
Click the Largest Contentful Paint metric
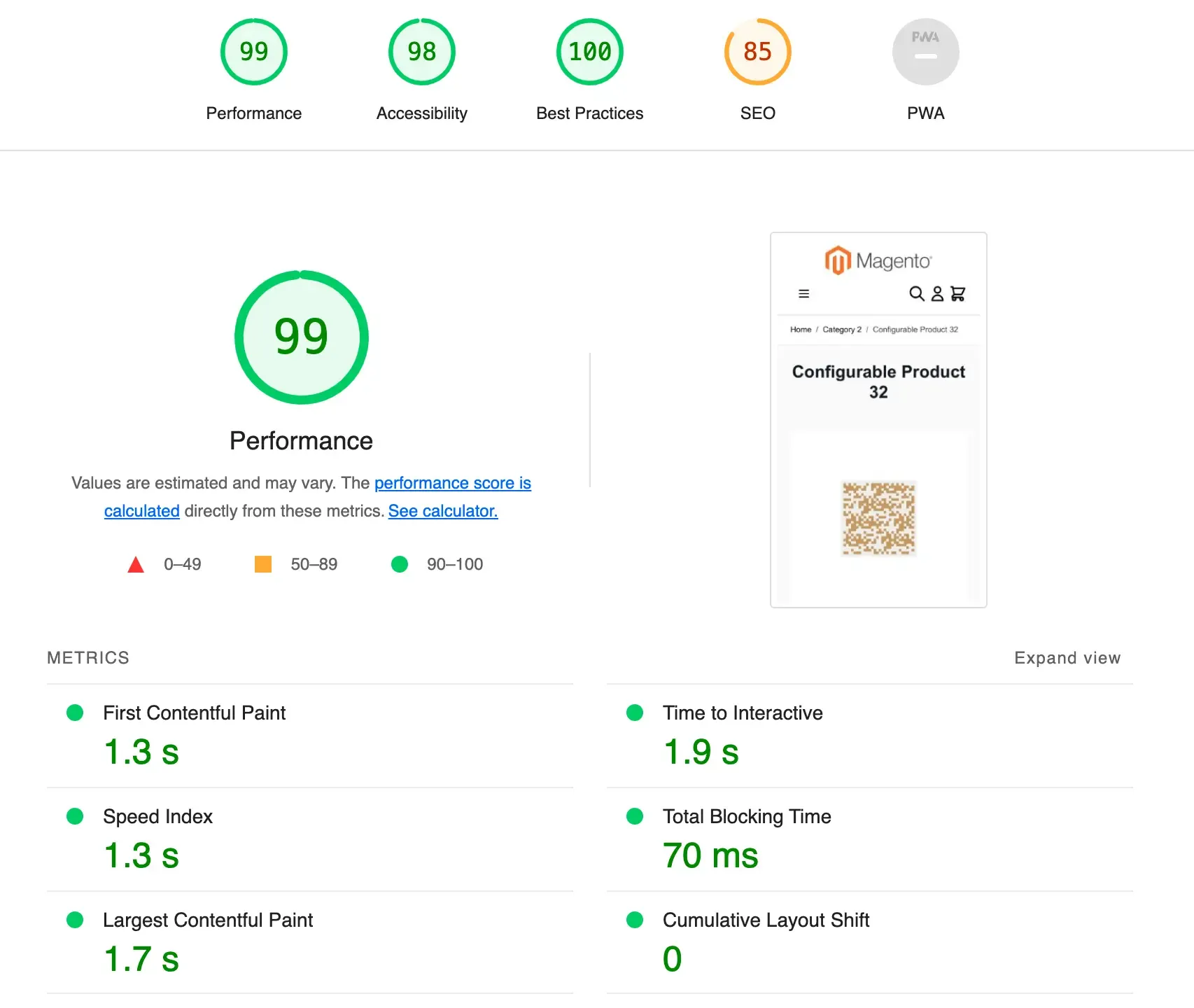coord(207,920)
